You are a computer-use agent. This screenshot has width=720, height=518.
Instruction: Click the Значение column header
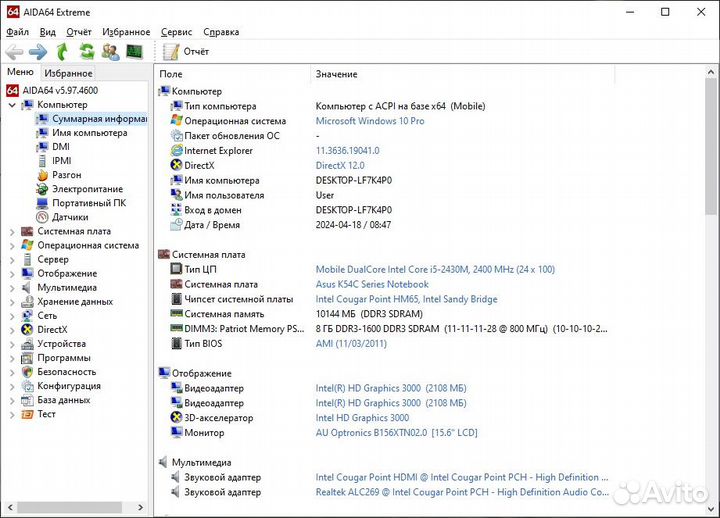[x=336, y=74]
